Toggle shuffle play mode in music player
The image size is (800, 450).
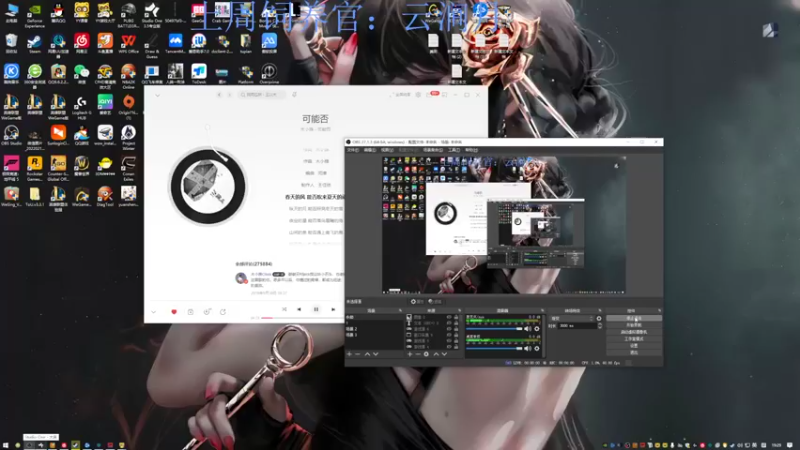284,309
